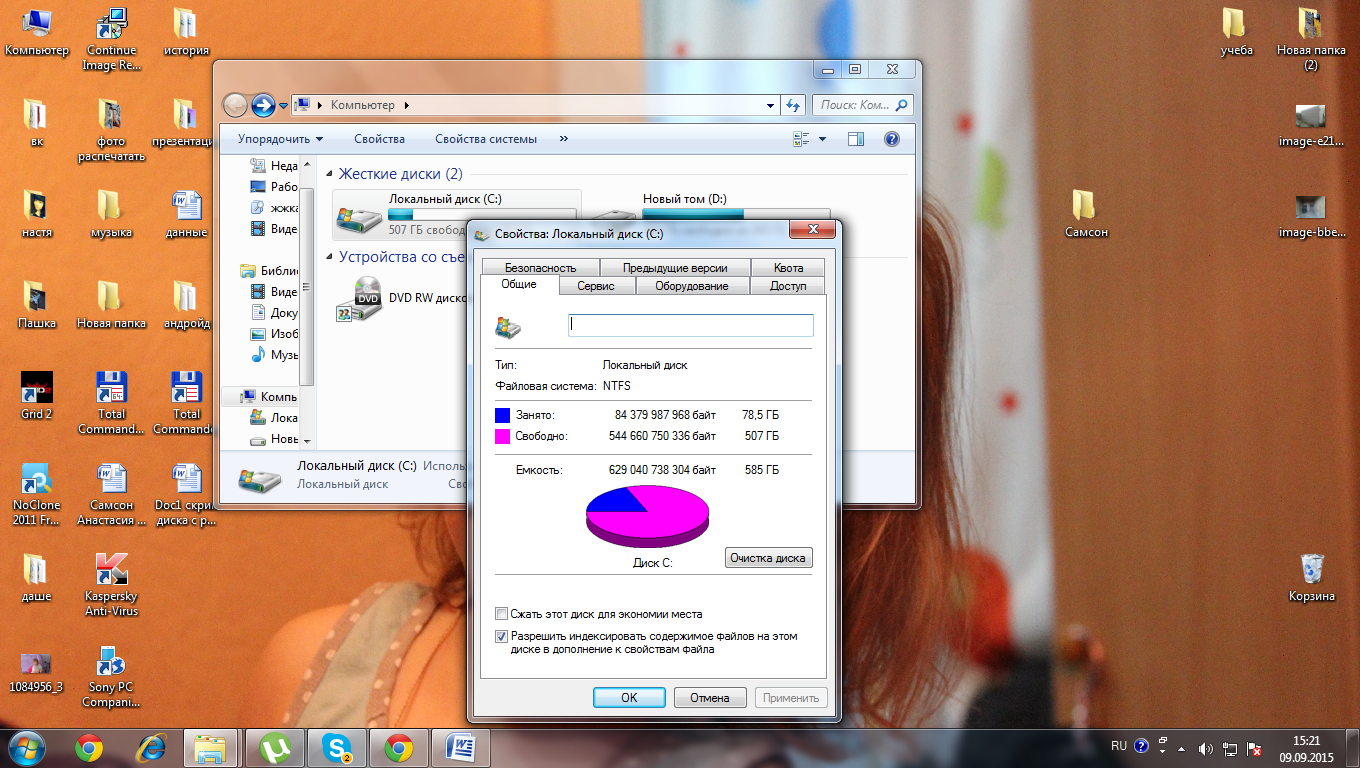
Task: Open the Grid 2 game shortcut
Action: click(x=37, y=395)
